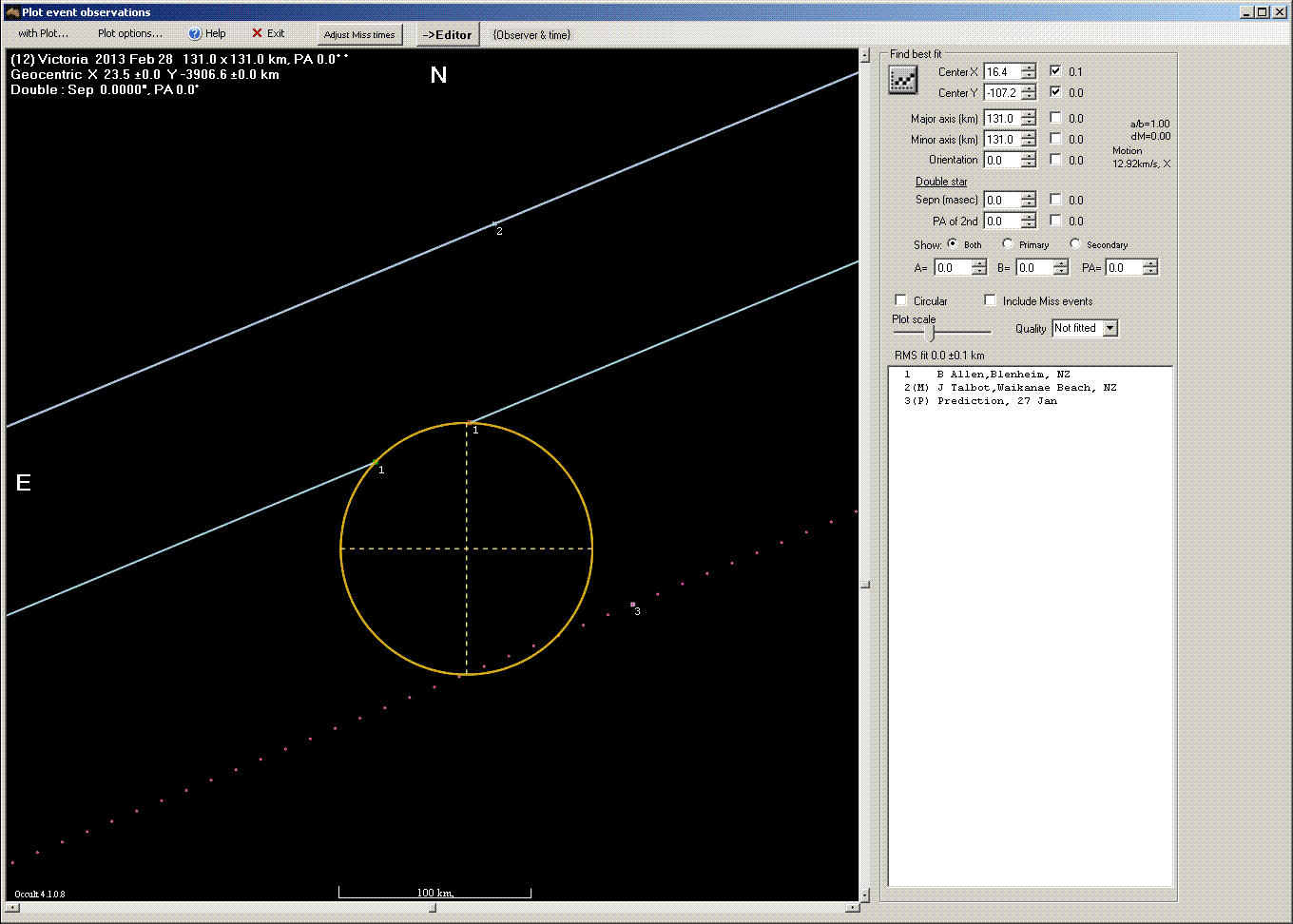Check the Circular checkbox
The height and width of the screenshot is (924, 1293).
coord(901,300)
